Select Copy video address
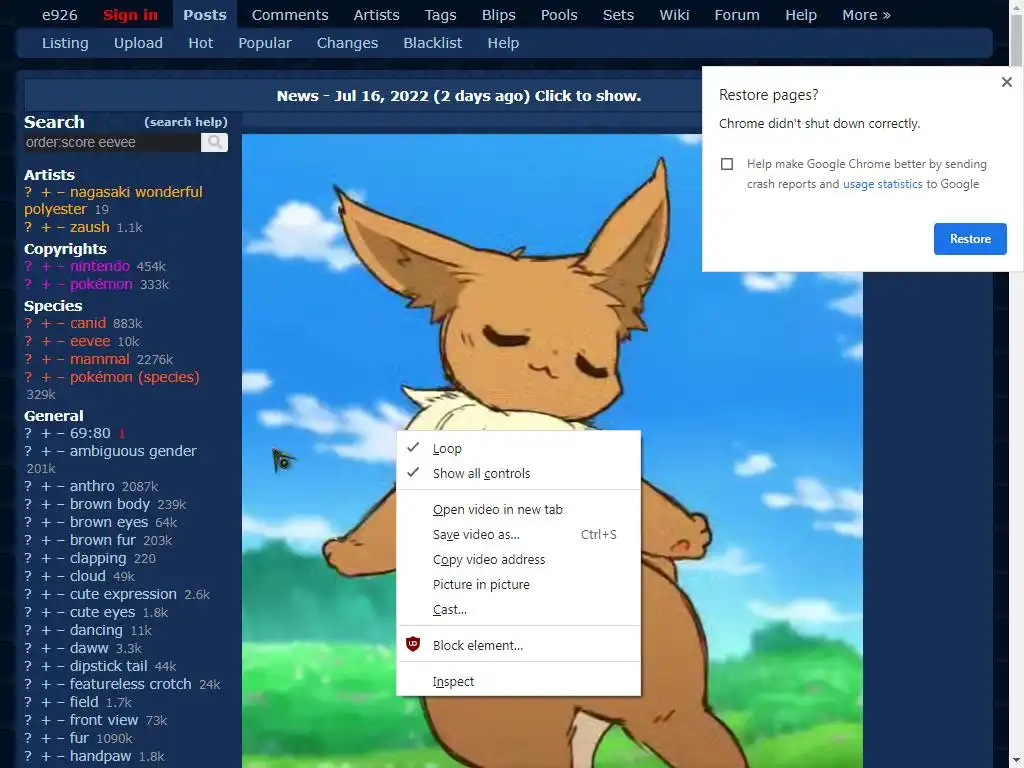The image size is (1024, 768). point(519,560)
